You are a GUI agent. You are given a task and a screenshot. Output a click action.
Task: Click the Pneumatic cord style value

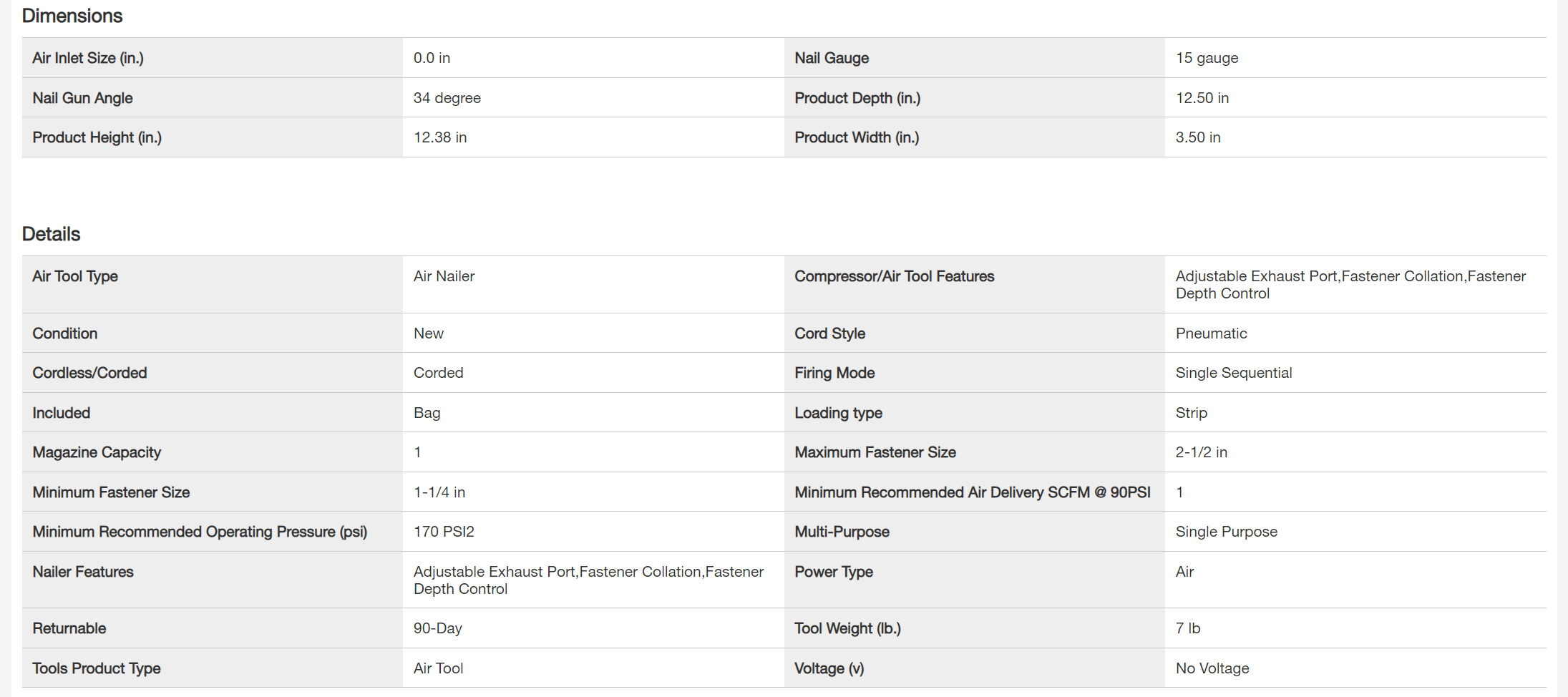coord(1211,333)
